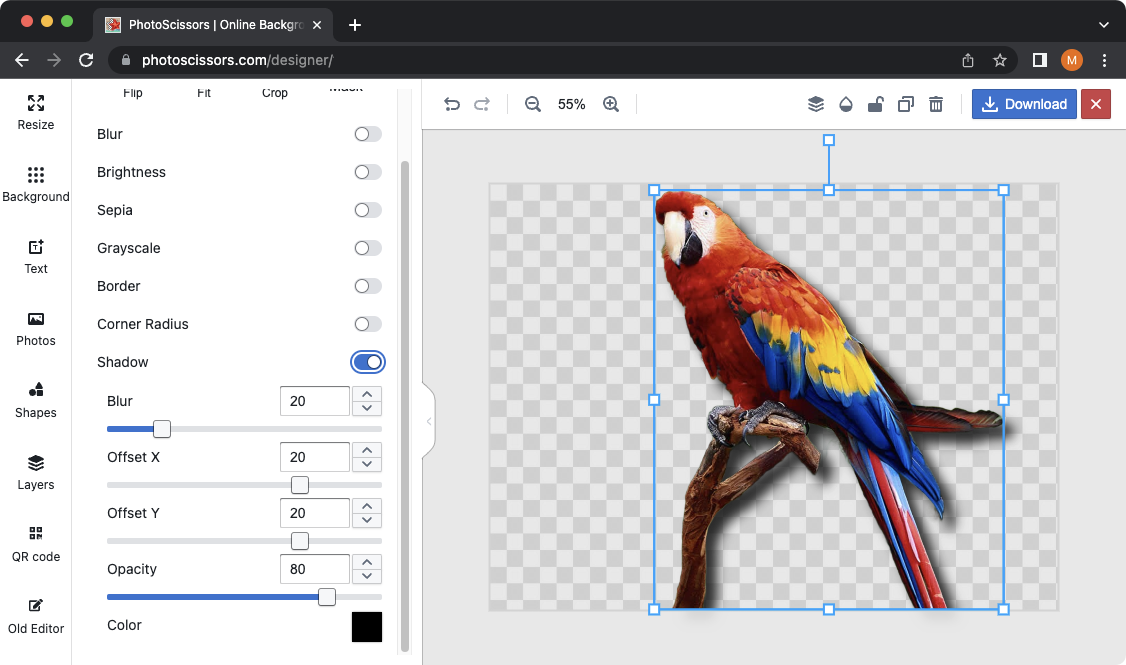Open the Old Editor link
Viewport: 1126px width, 665px height.
(x=36, y=616)
